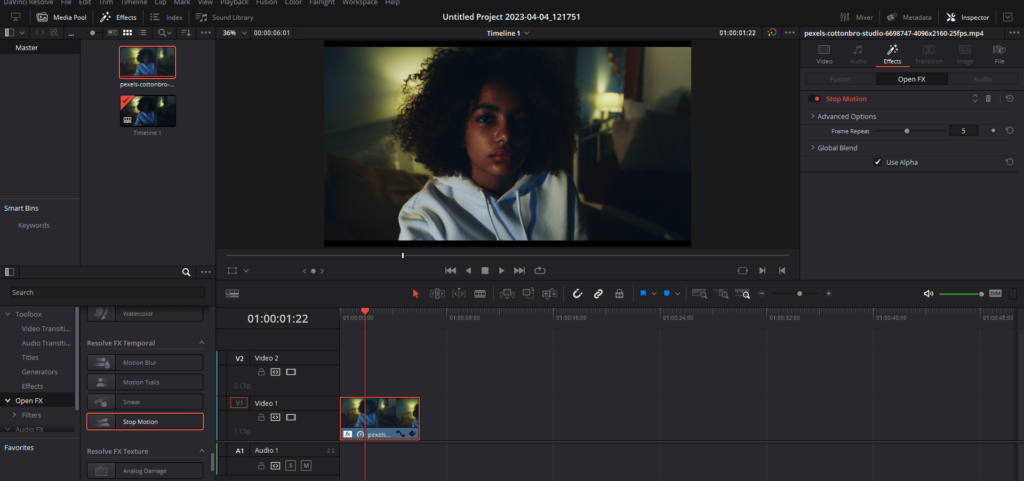Click the Overwrite Clip toolbar icon
This screenshot has width=1024, height=481.
528,294
